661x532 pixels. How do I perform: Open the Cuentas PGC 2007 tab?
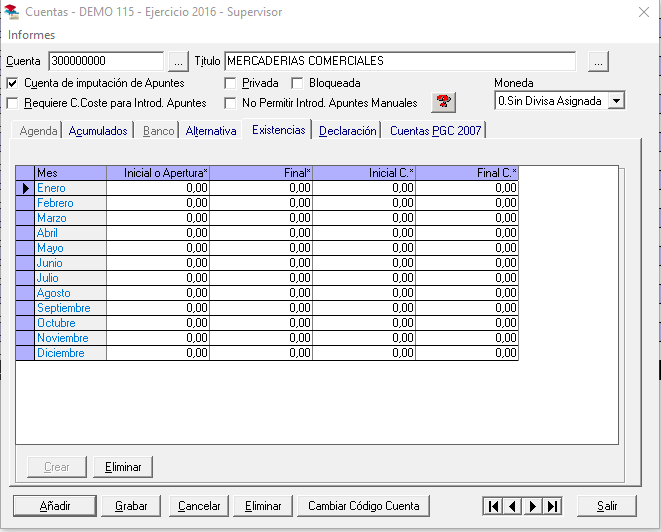click(435, 131)
